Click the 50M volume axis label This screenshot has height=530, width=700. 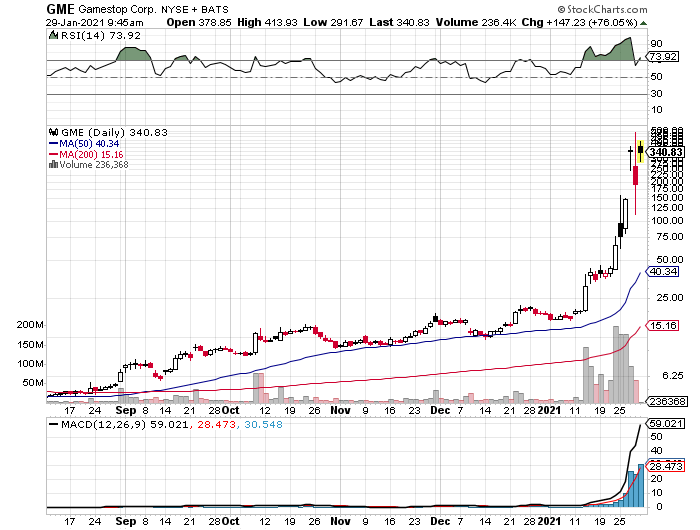pos(33,383)
